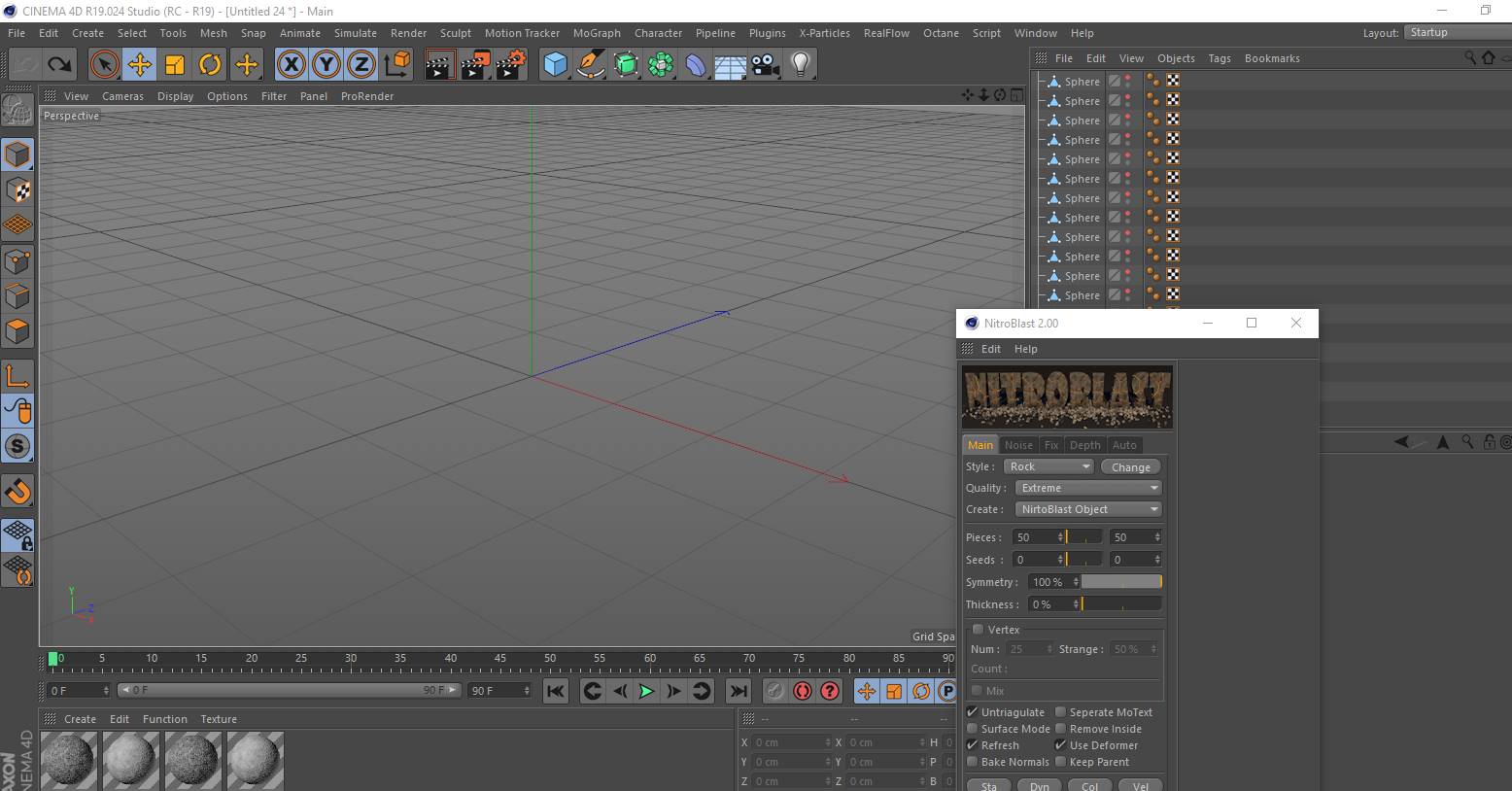The width and height of the screenshot is (1512, 791).
Task: Add a Light object
Action: pyautogui.click(x=801, y=65)
